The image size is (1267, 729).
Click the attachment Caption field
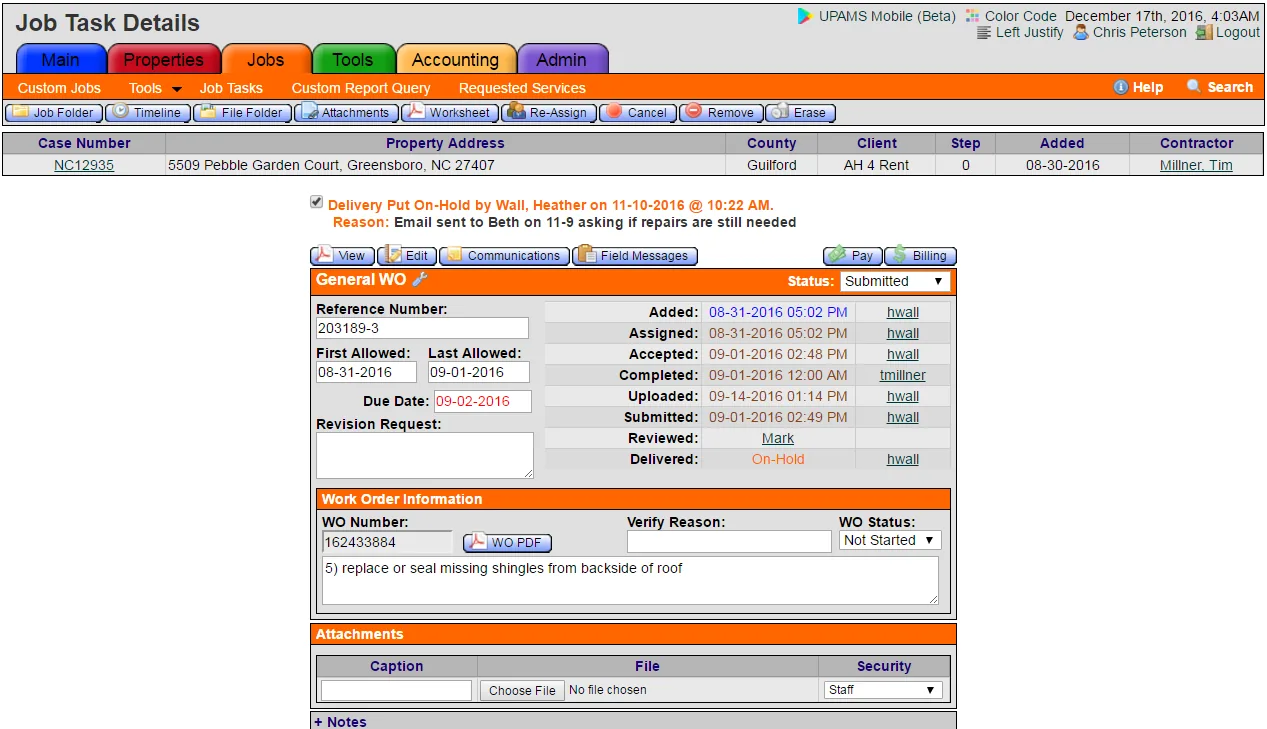pos(396,690)
